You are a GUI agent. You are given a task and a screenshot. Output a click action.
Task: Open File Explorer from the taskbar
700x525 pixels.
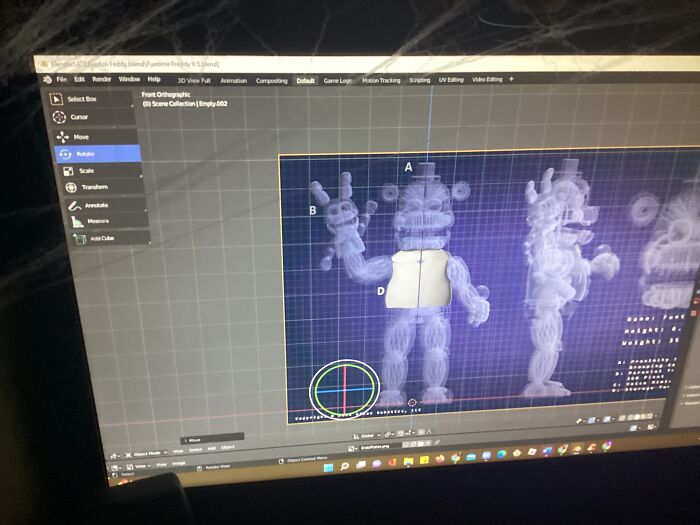(x=408, y=461)
